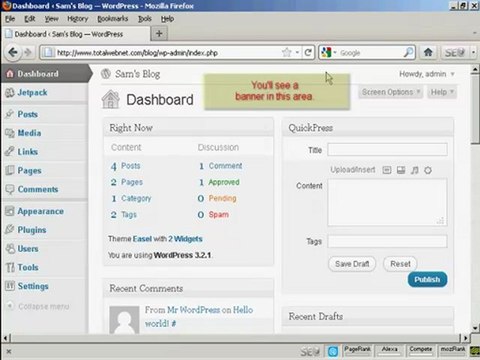Open Comments in the sidebar
Screen dimensions: 480x360
coord(38,189)
